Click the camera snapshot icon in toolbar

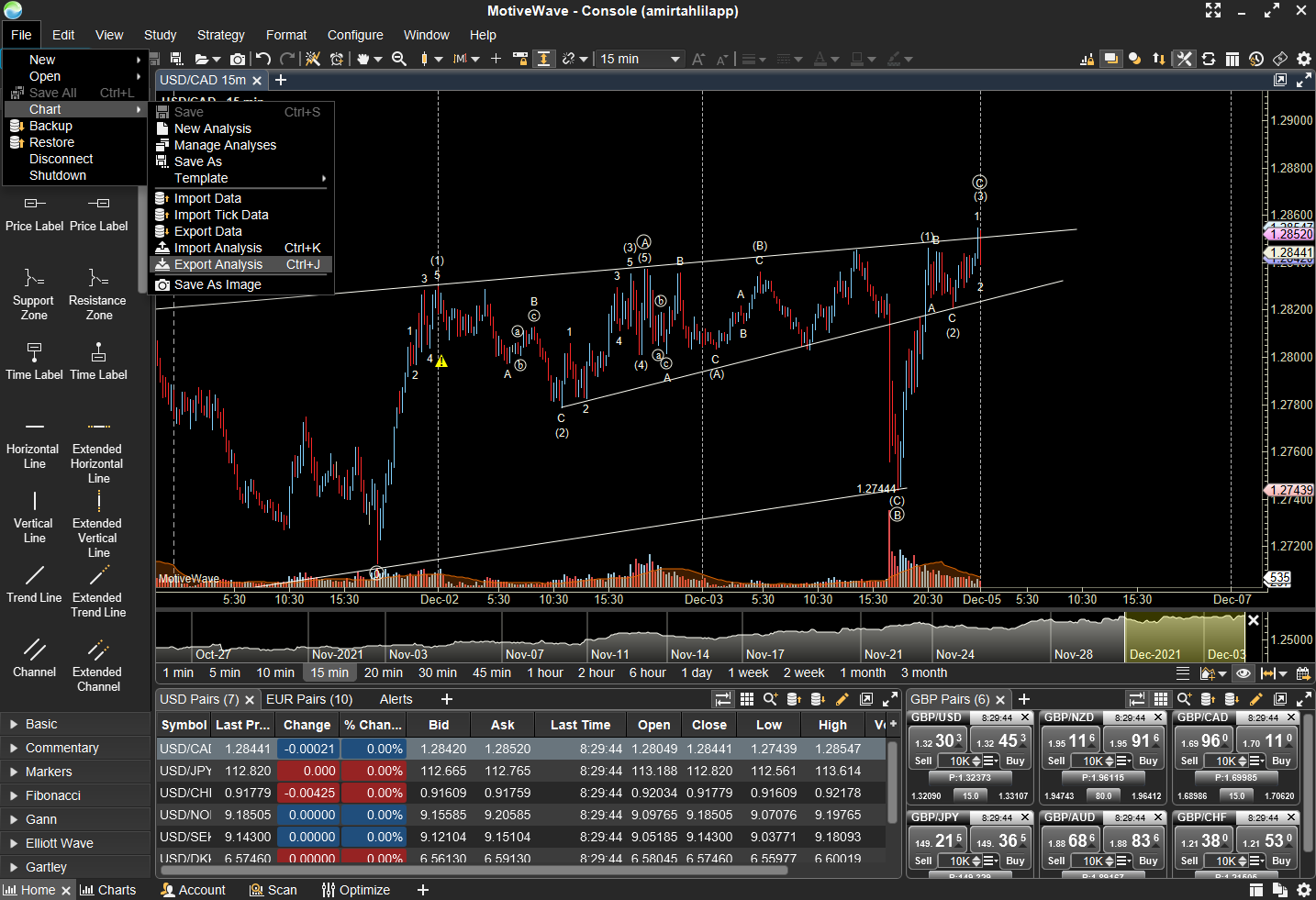coord(238,59)
